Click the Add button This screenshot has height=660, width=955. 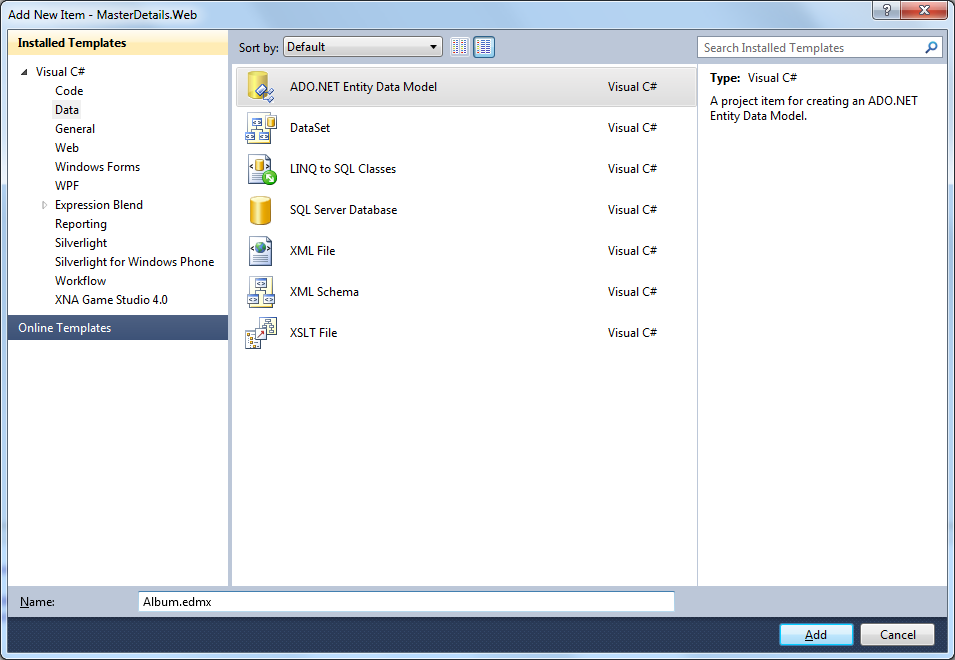pos(816,634)
